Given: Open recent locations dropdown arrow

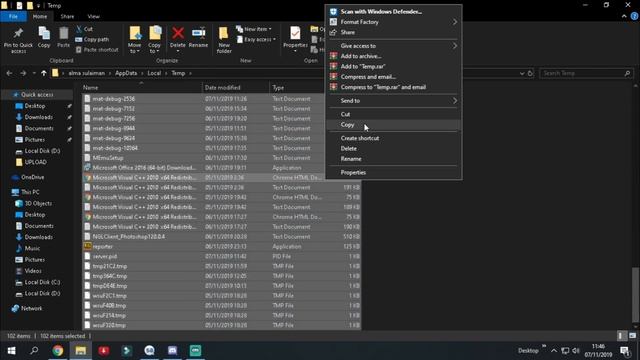Looking at the screenshot, I should 33,73.
